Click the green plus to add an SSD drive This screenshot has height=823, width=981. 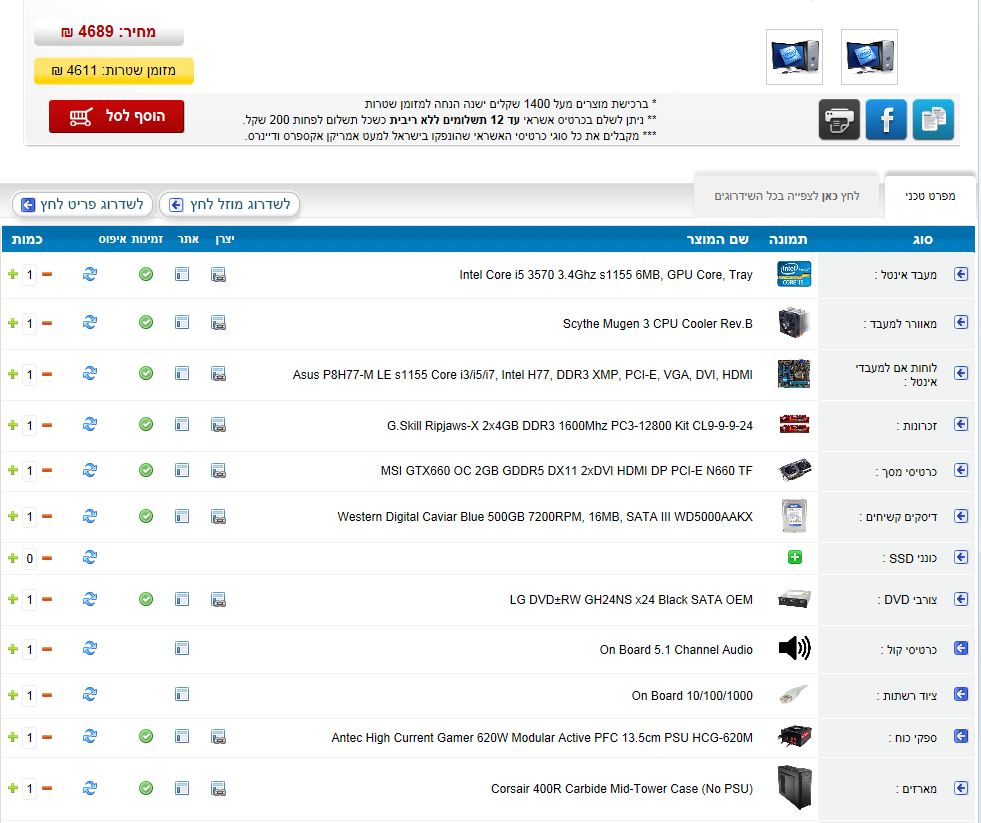tap(795, 557)
